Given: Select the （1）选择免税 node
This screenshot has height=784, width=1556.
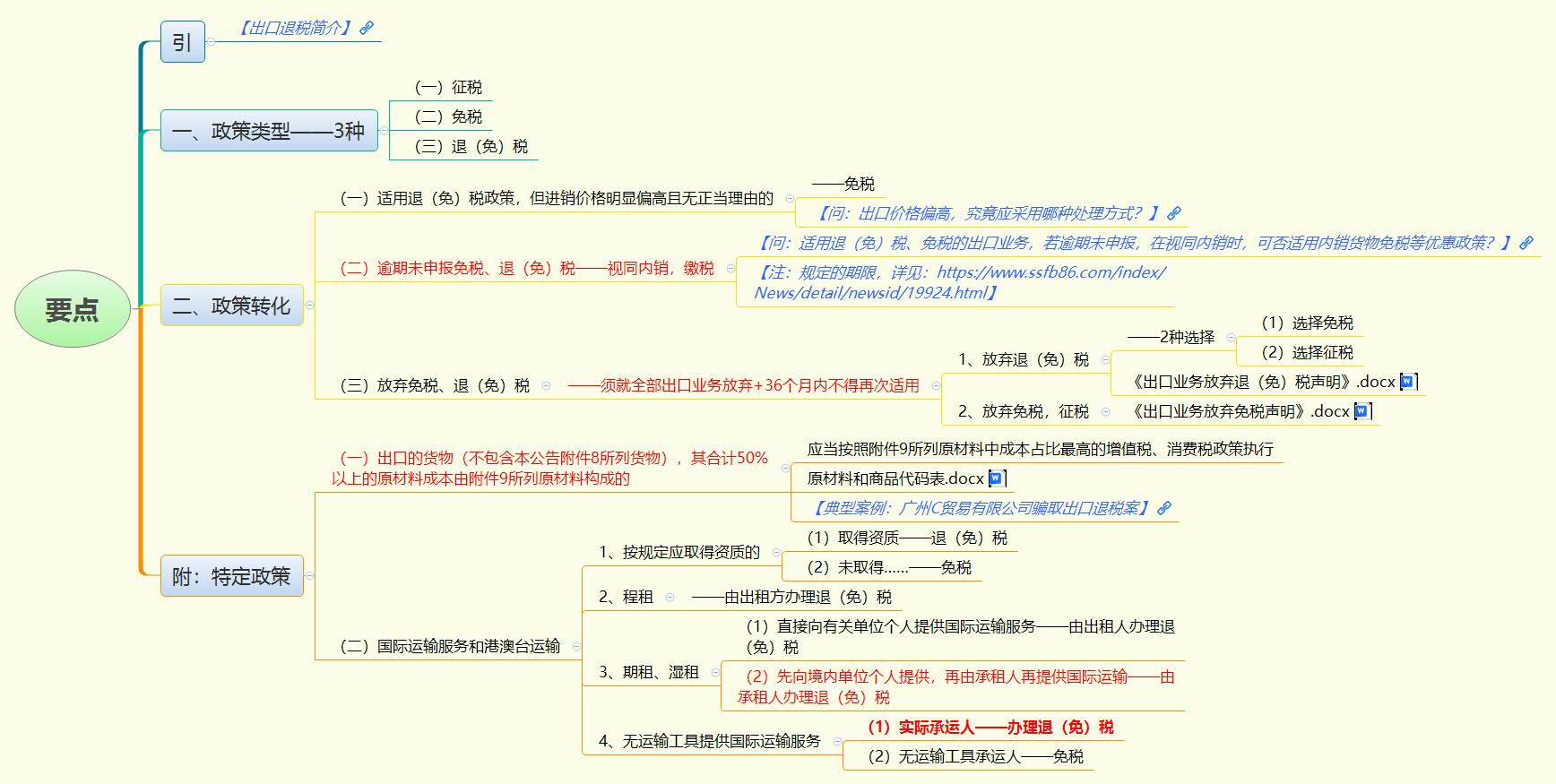Looking at the screenshot, I should pos(1307,323).
